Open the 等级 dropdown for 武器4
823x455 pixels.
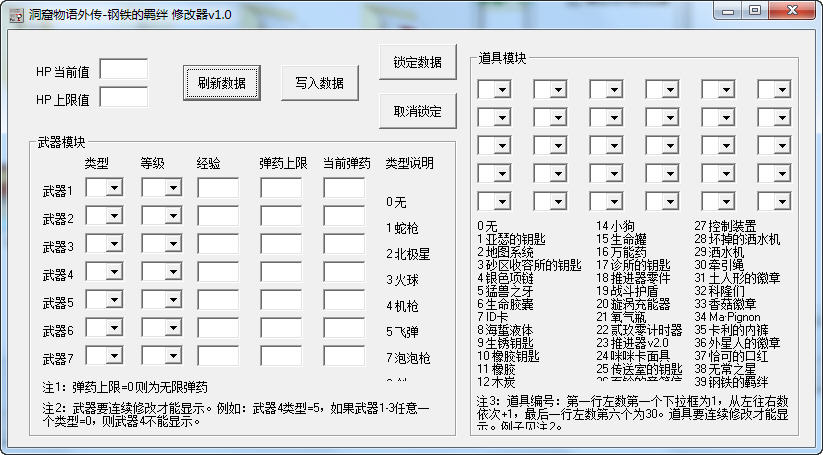pos(161,271)
